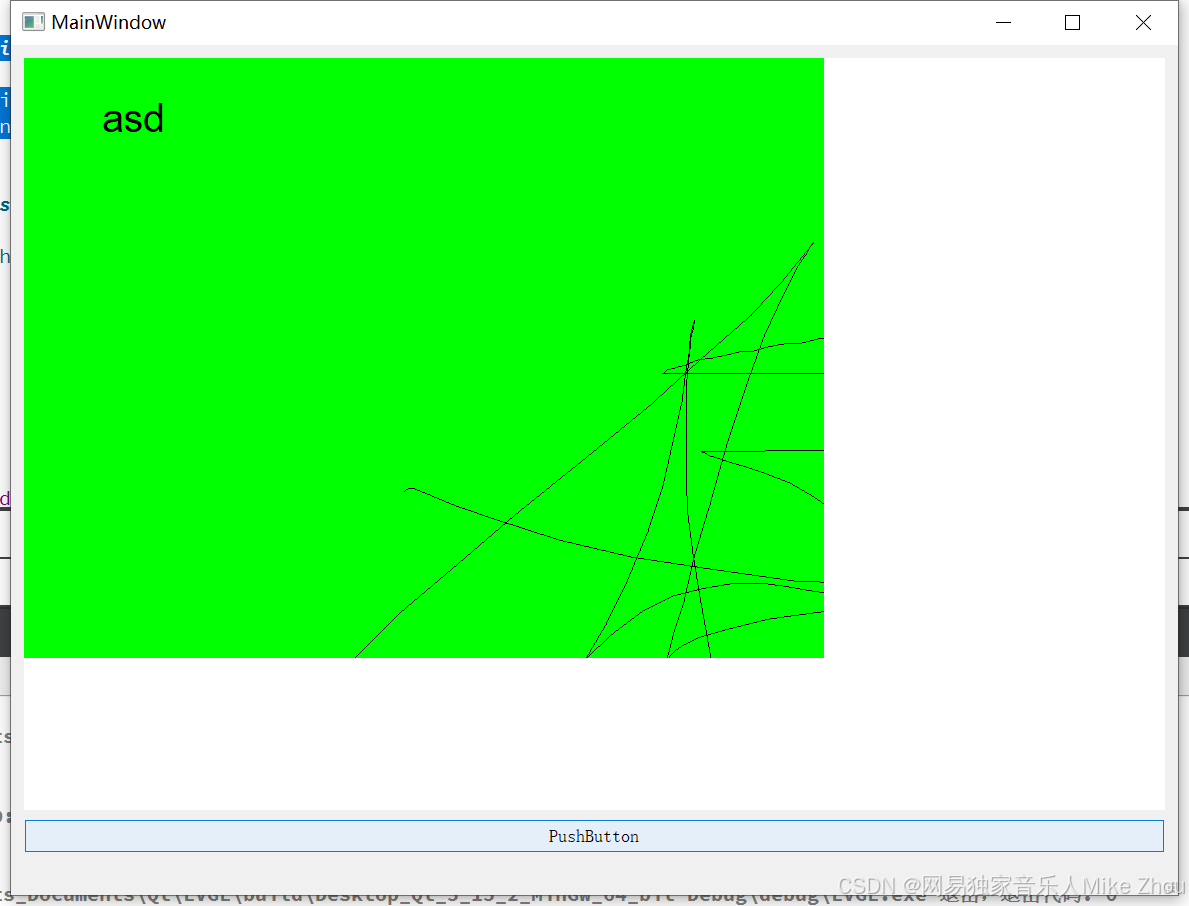1189x906 pixels.
Task: Click the PushButton at the bottom
Action: 593,836
